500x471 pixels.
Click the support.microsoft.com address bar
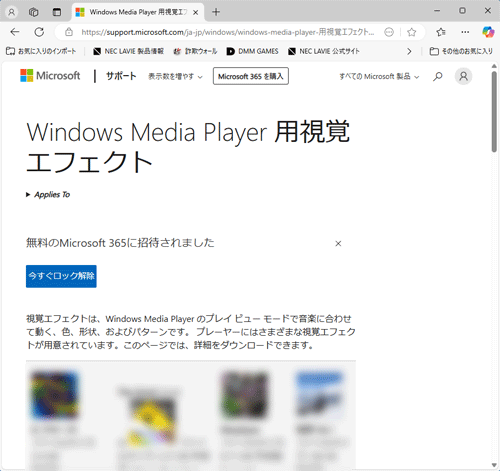pos(228,32)
